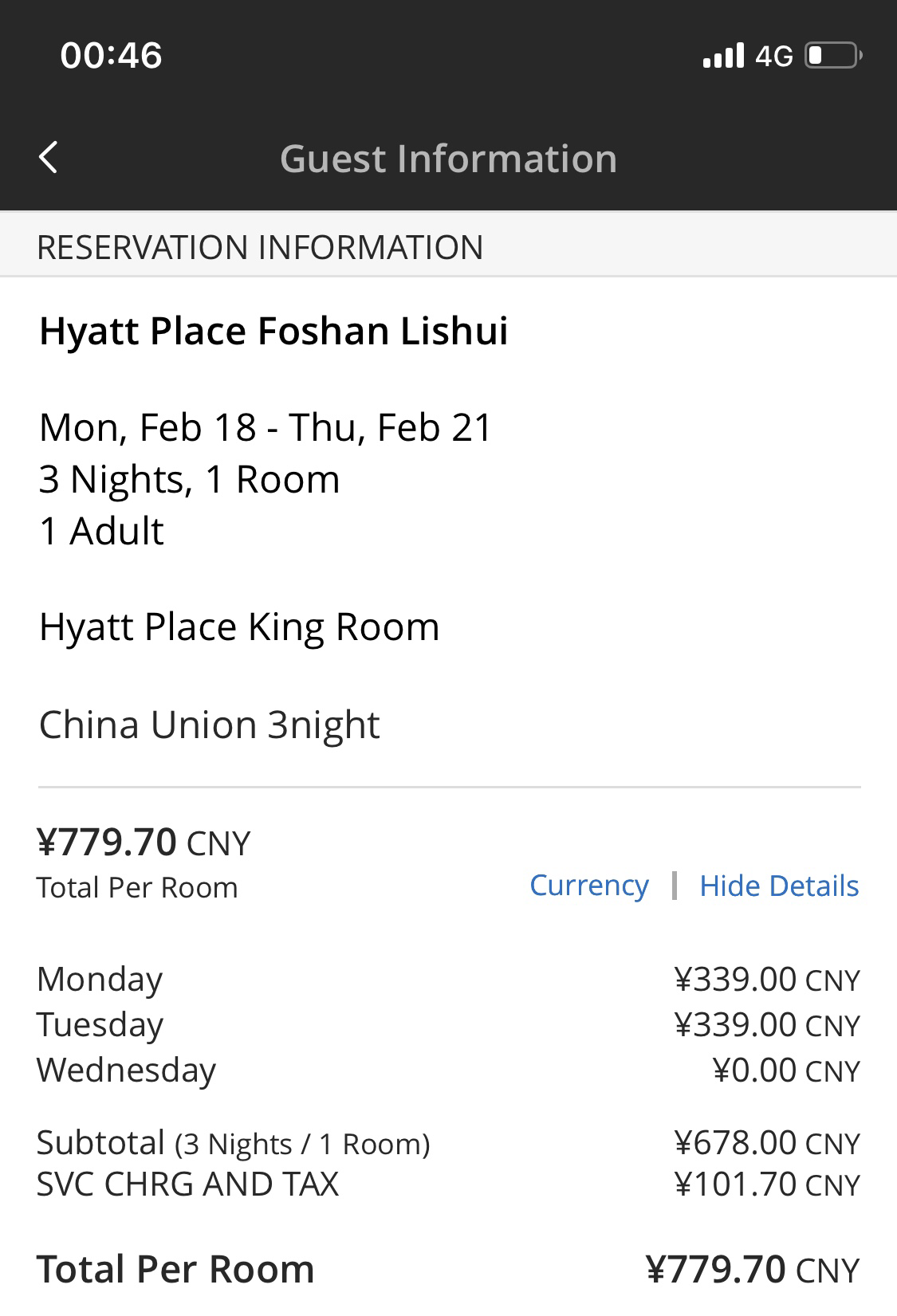Viewport: 897px width, 1316px height.
Task: Tap the Mon, Feb 18 - Thu, Feb 21 dates
Action: (266, 427)
